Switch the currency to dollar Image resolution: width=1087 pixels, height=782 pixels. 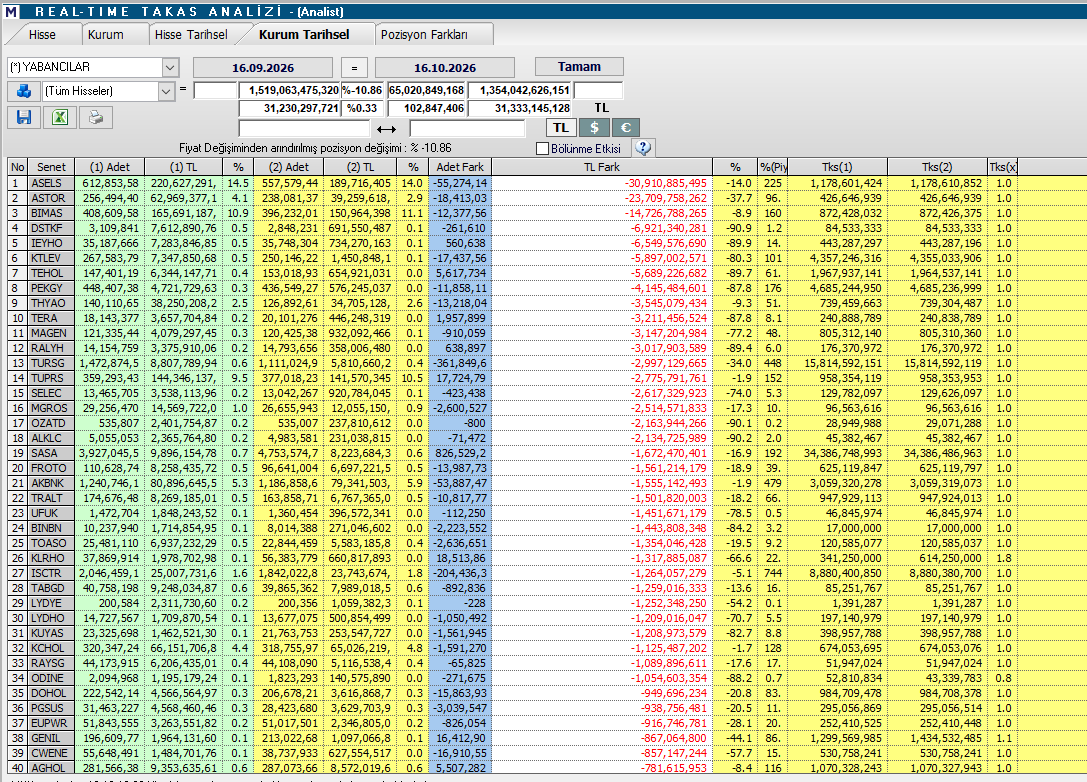[594, 128]
